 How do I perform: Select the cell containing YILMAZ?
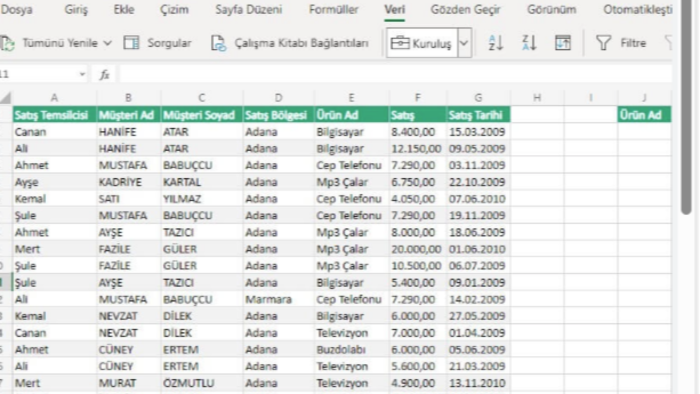[x=202, y=199]
